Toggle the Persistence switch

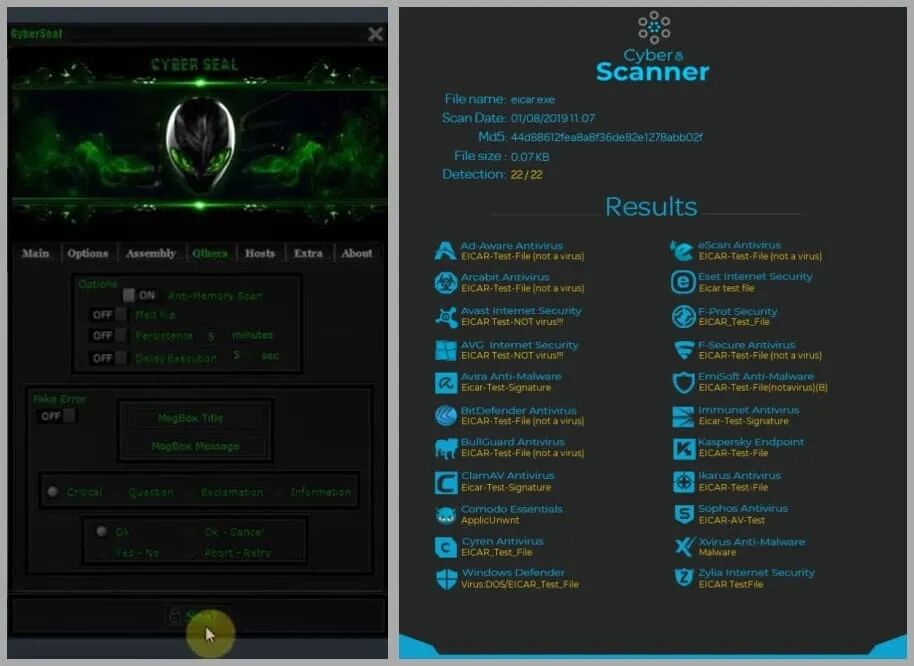pyautogui.click(x=108, y=336)
